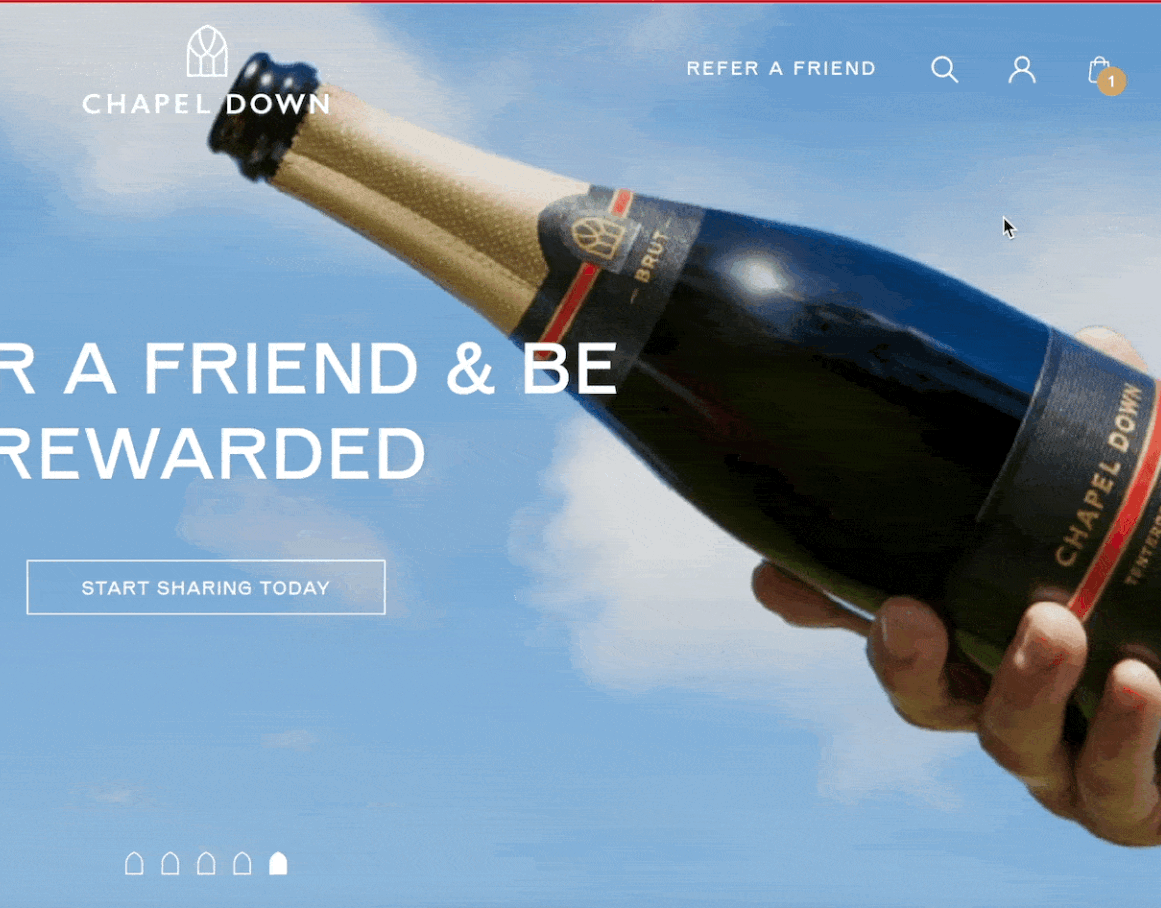Click the red loading bar at top
This screenshot has width=1161, height=908.
[x=580, y=1]
